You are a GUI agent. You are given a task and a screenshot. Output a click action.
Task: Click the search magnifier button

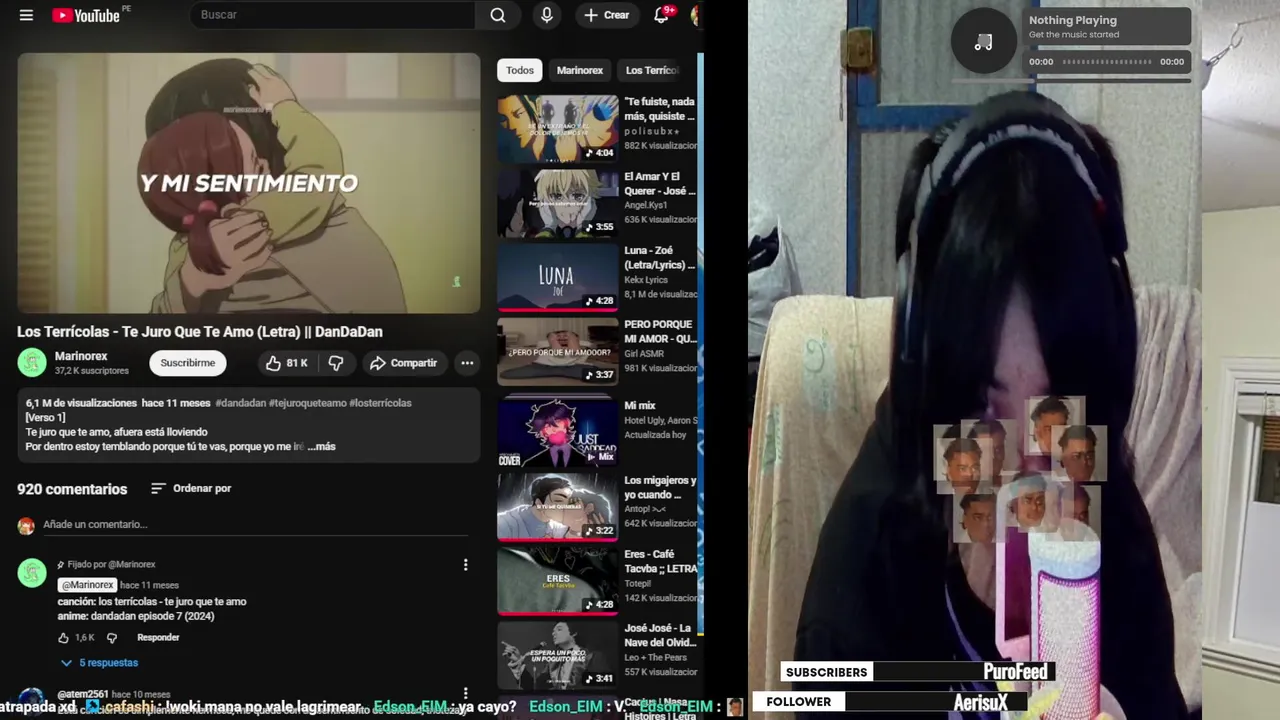pos(497,15)
